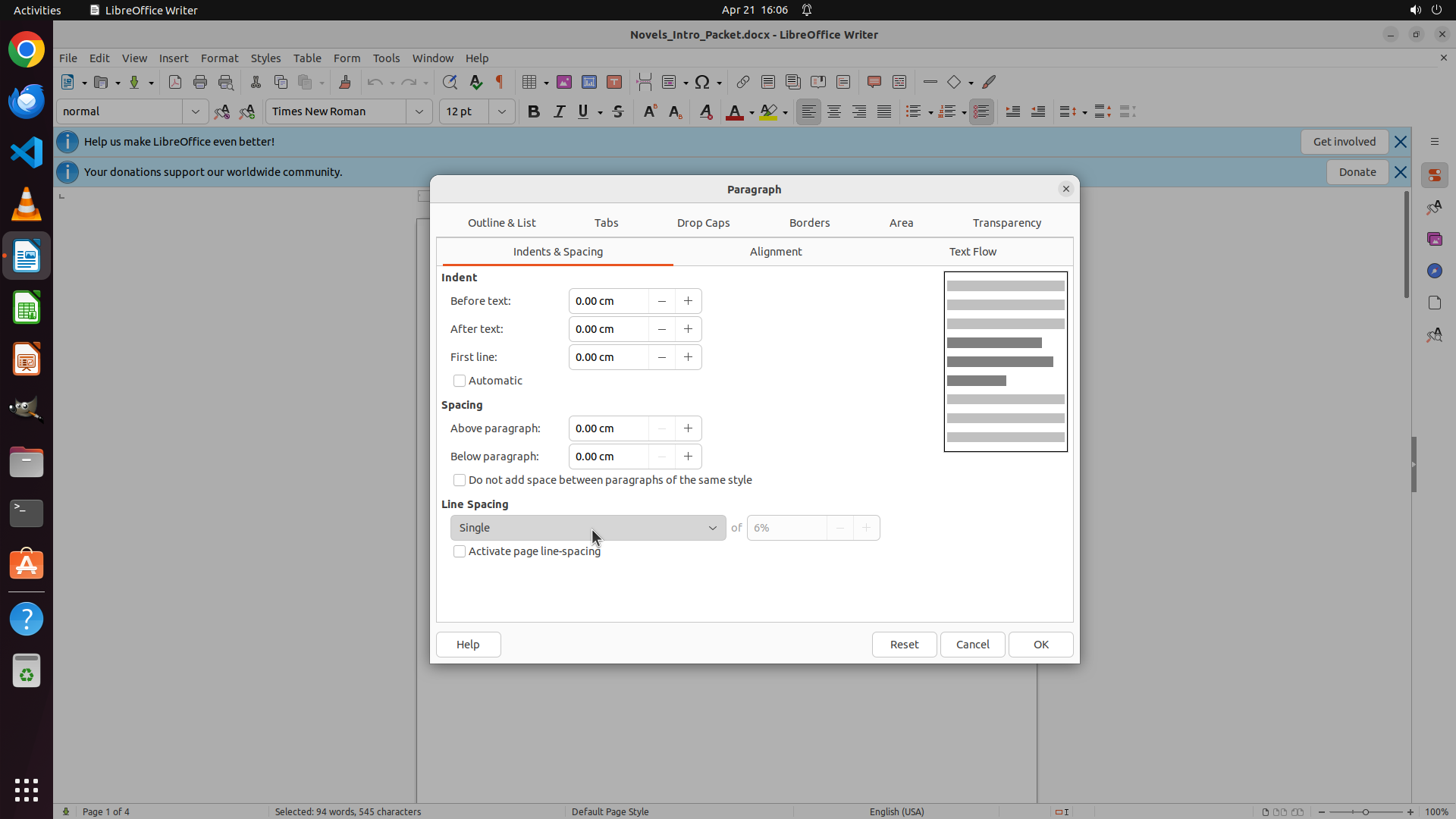
Task: Click the Bold formatting icon
Action: tap(534, 111)
